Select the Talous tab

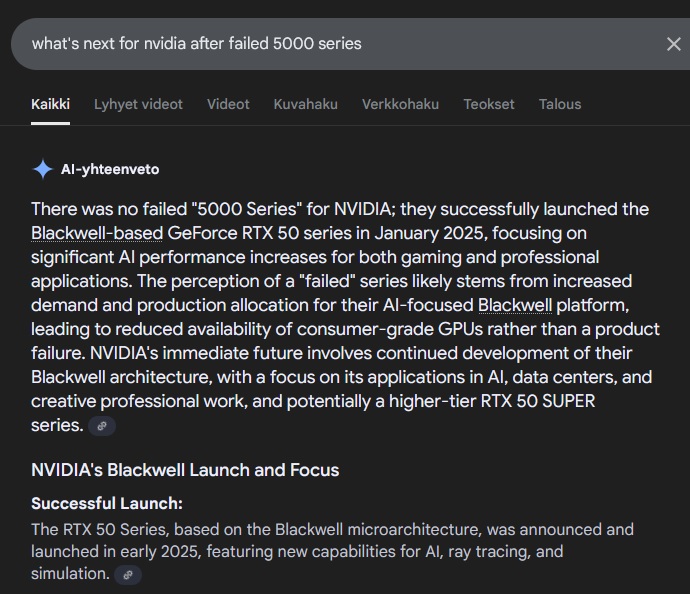pyautogui.click(x=560, y=104)
